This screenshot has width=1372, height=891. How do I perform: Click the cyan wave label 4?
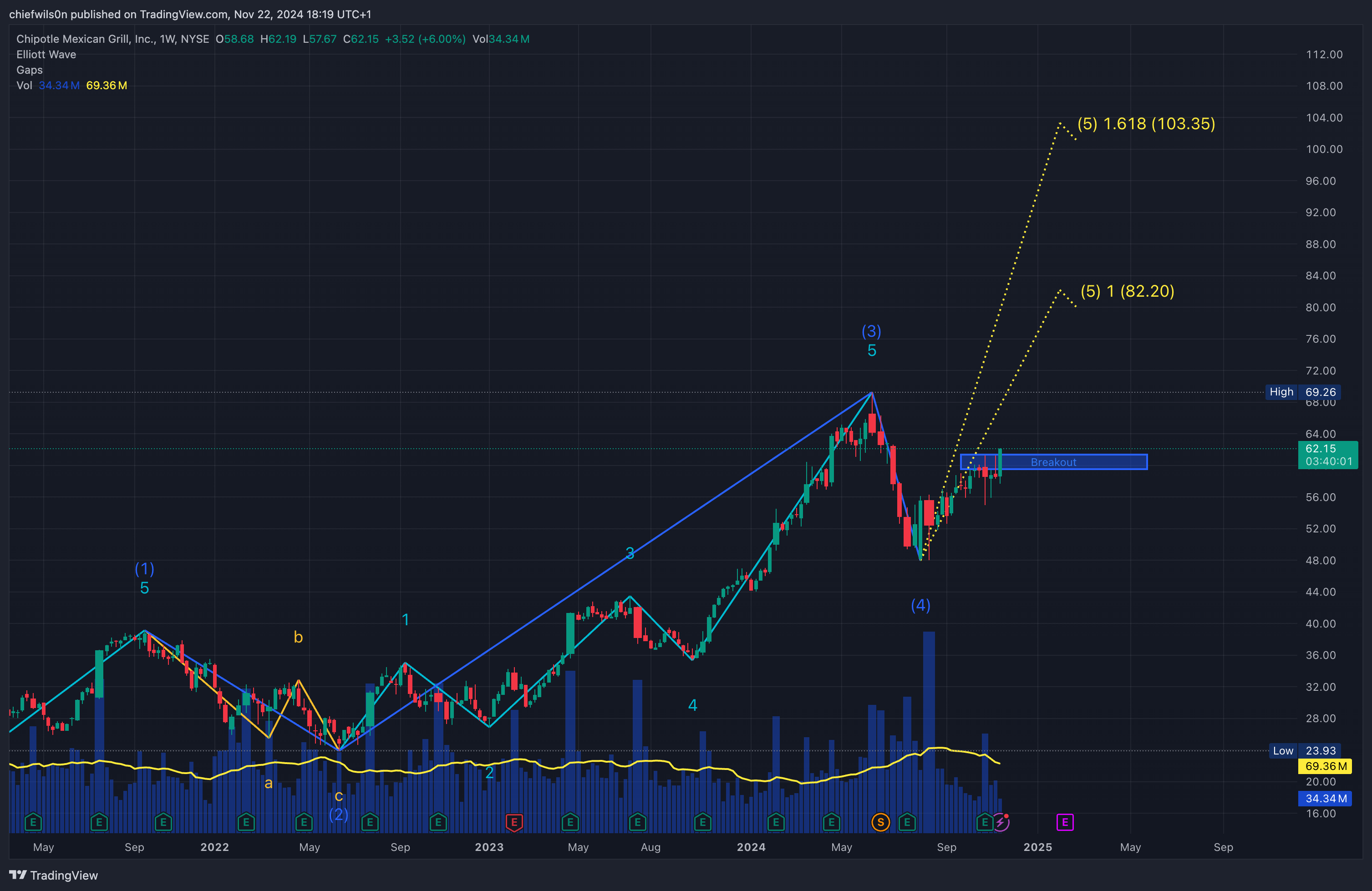pyautogui.click(x=693, y=705)
